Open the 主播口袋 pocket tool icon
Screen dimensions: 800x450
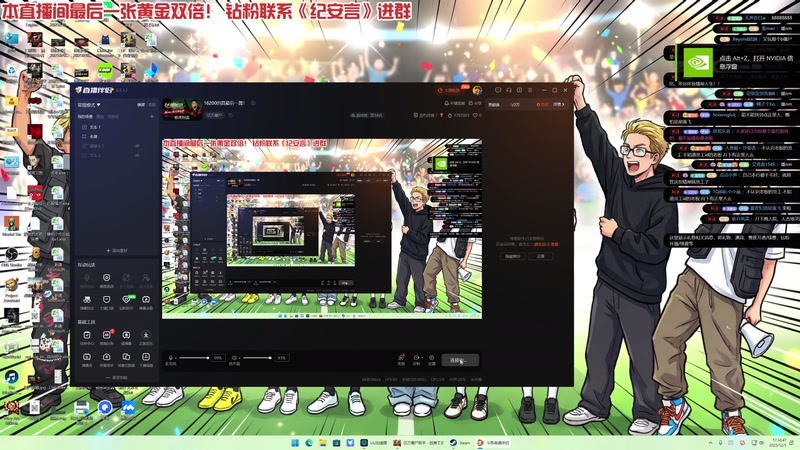tap(107, 301)
